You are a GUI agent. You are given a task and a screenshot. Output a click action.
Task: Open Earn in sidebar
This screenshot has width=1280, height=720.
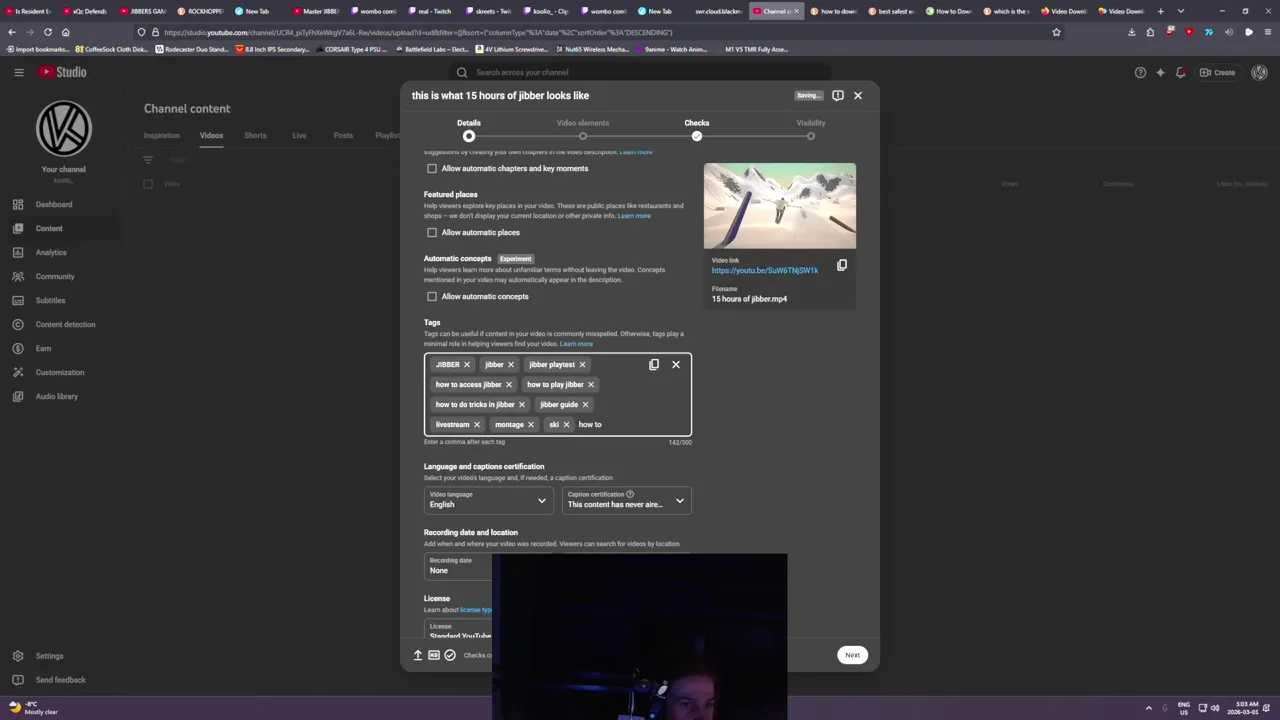45,348
